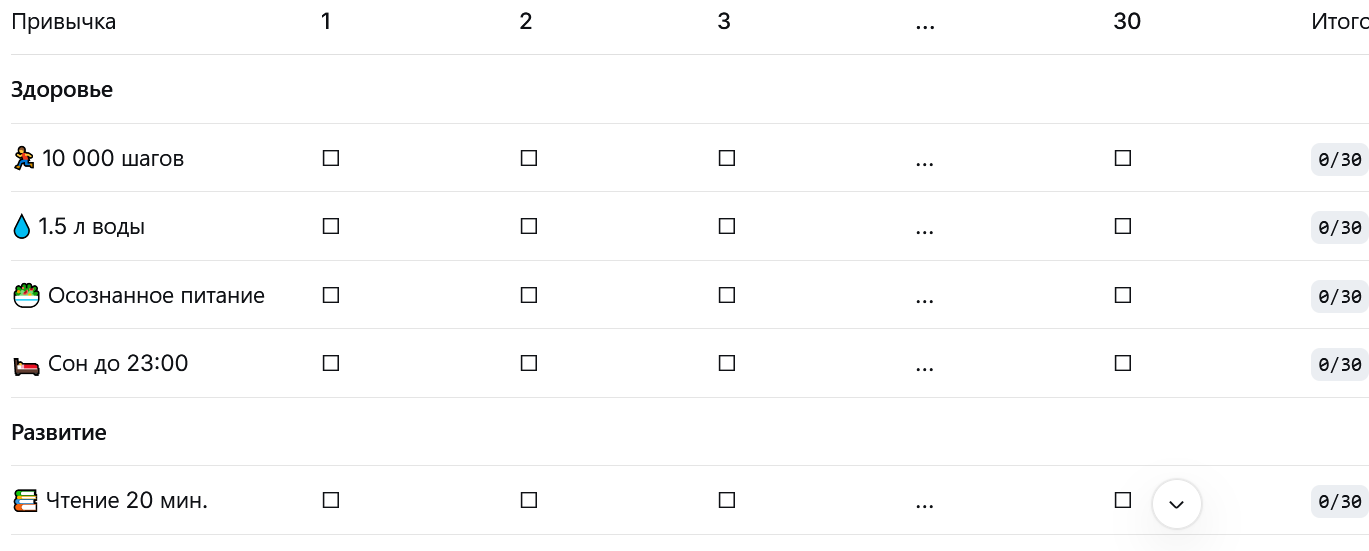Select the Развитие section heading
Image resolution: width=1369 pixels, height=551 pixels.
coord(59,432)
